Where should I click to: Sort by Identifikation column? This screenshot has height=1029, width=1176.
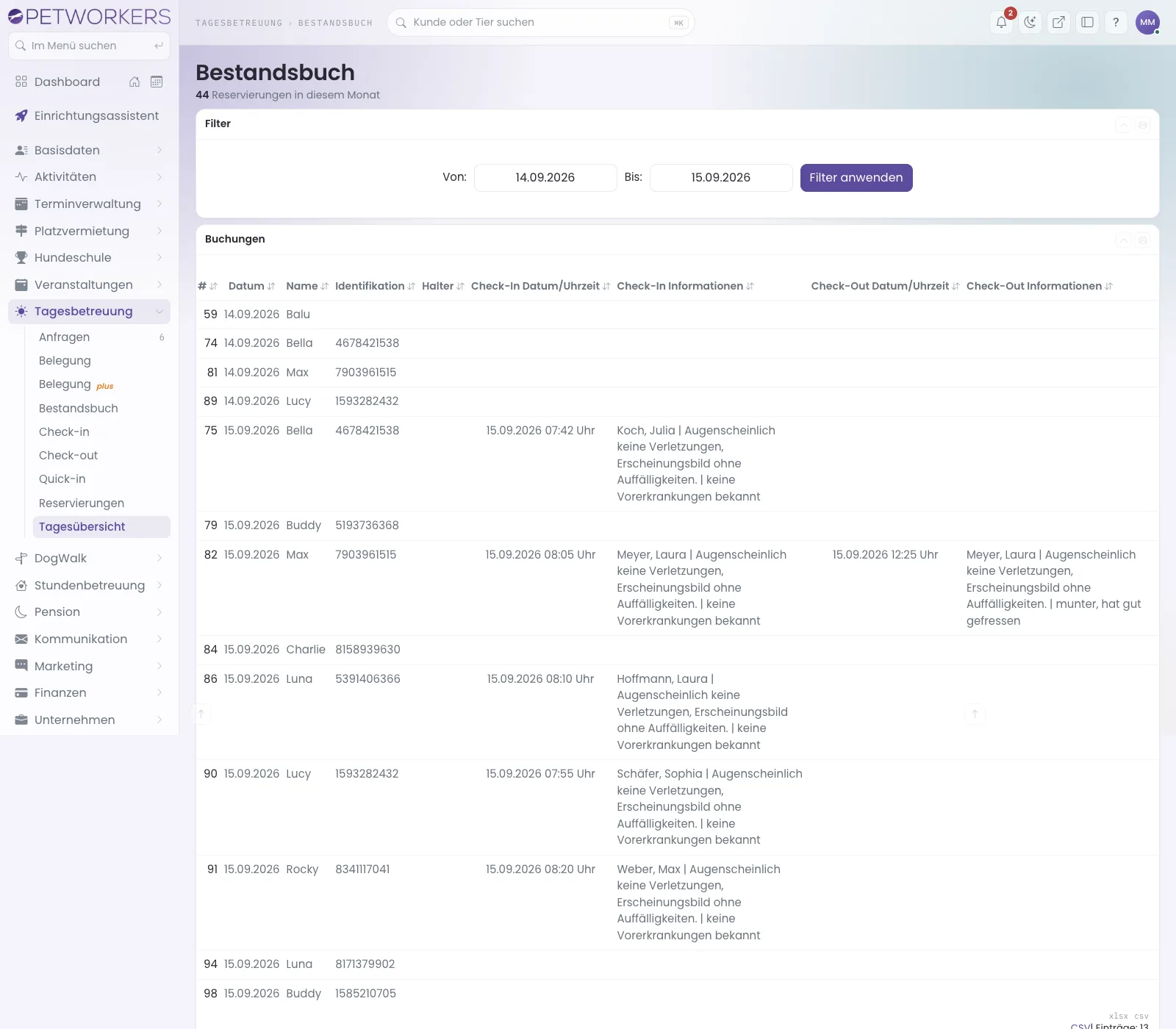(375, 286)
